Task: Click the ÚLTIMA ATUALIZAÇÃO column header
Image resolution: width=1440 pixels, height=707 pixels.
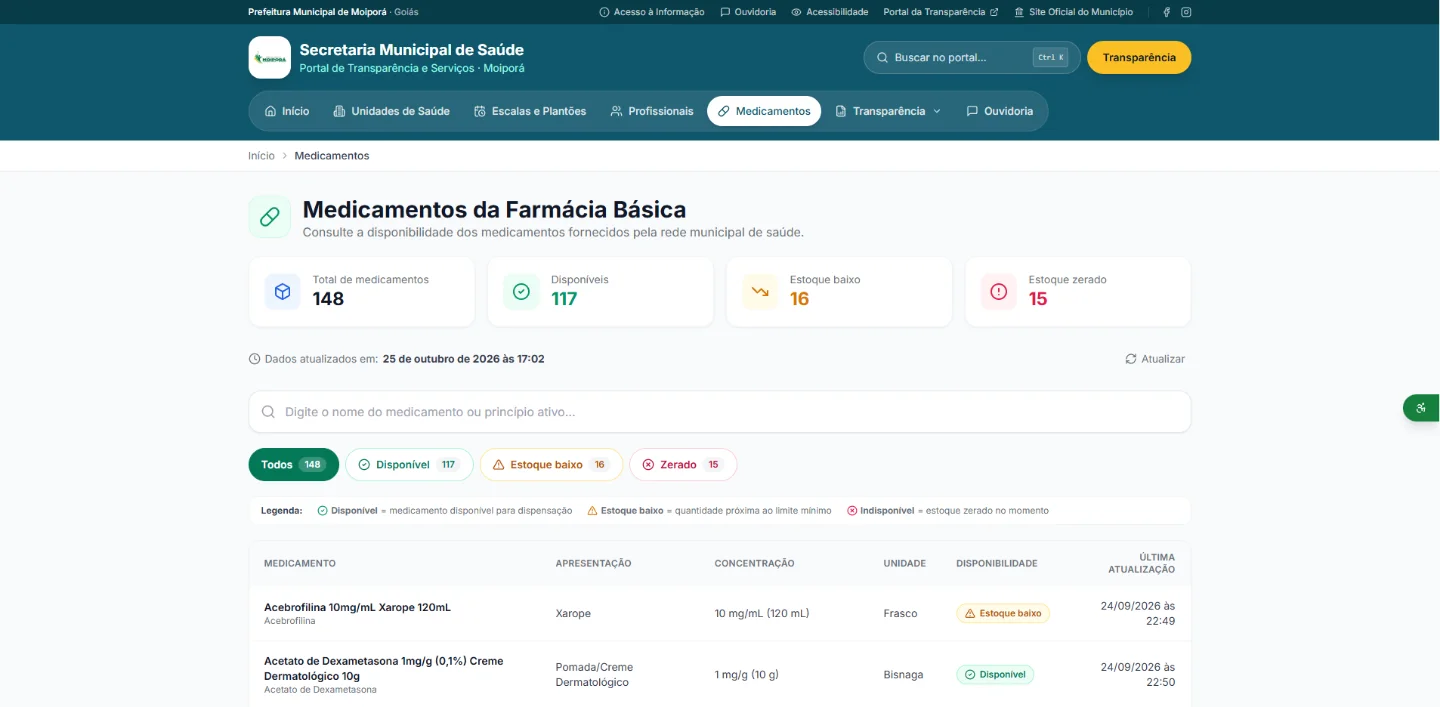Action: click(1142, 563)
